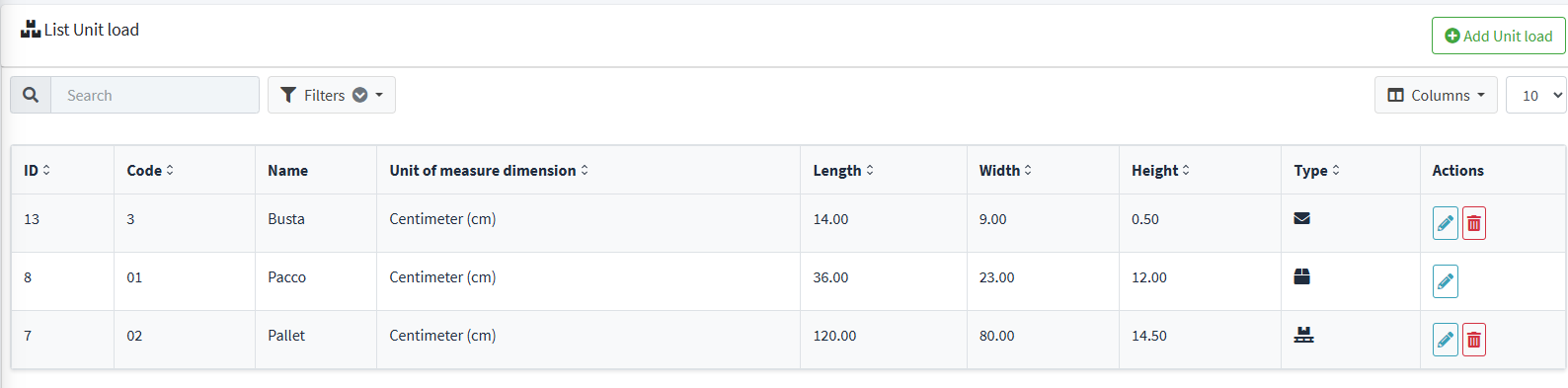Click the Add Unit load button
Image resolution: width=1568 pixels, height=388 pixels.
point(1499,36)
